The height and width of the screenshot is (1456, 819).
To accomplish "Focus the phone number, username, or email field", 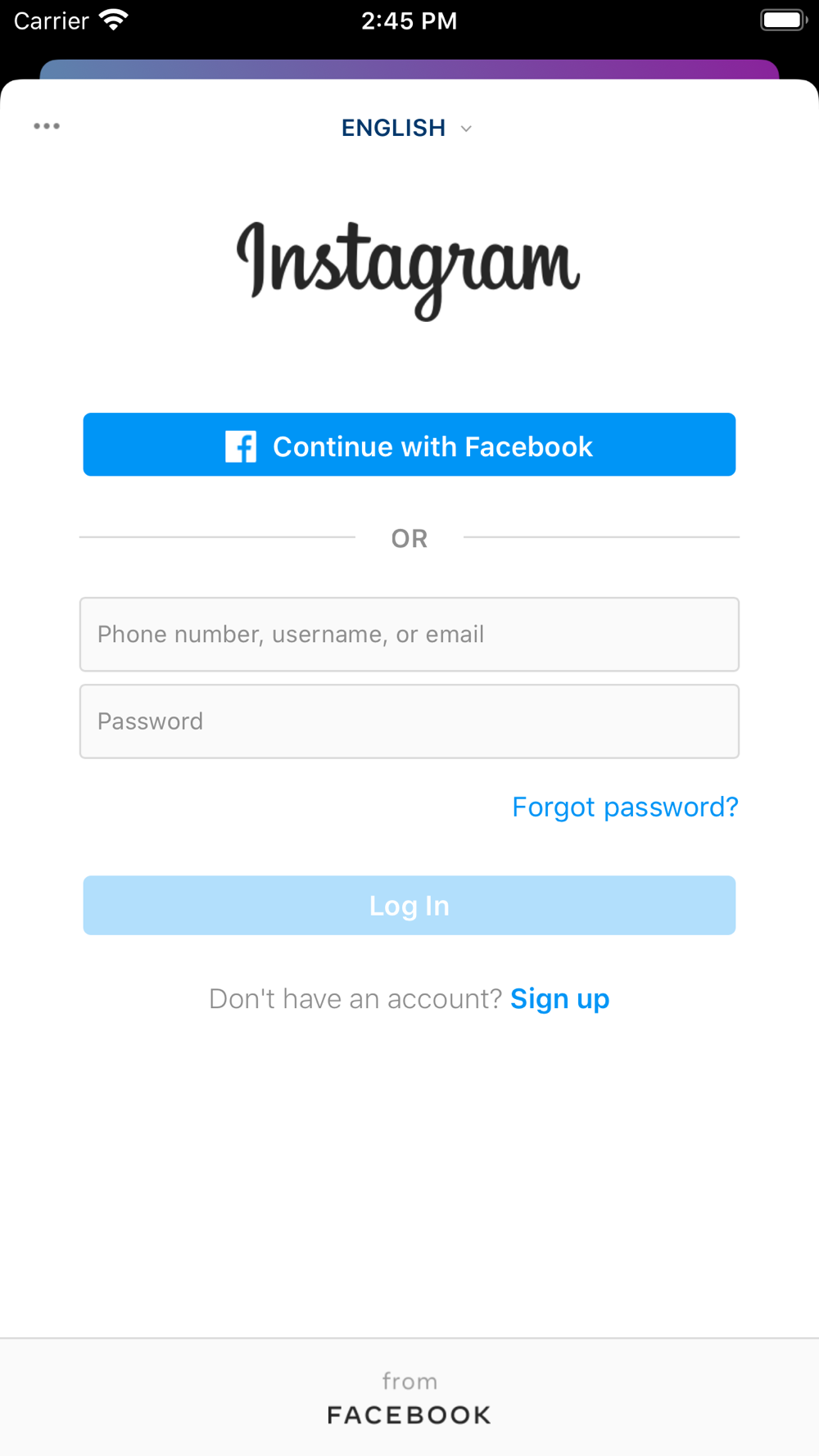I will click(x=409, y=635).
